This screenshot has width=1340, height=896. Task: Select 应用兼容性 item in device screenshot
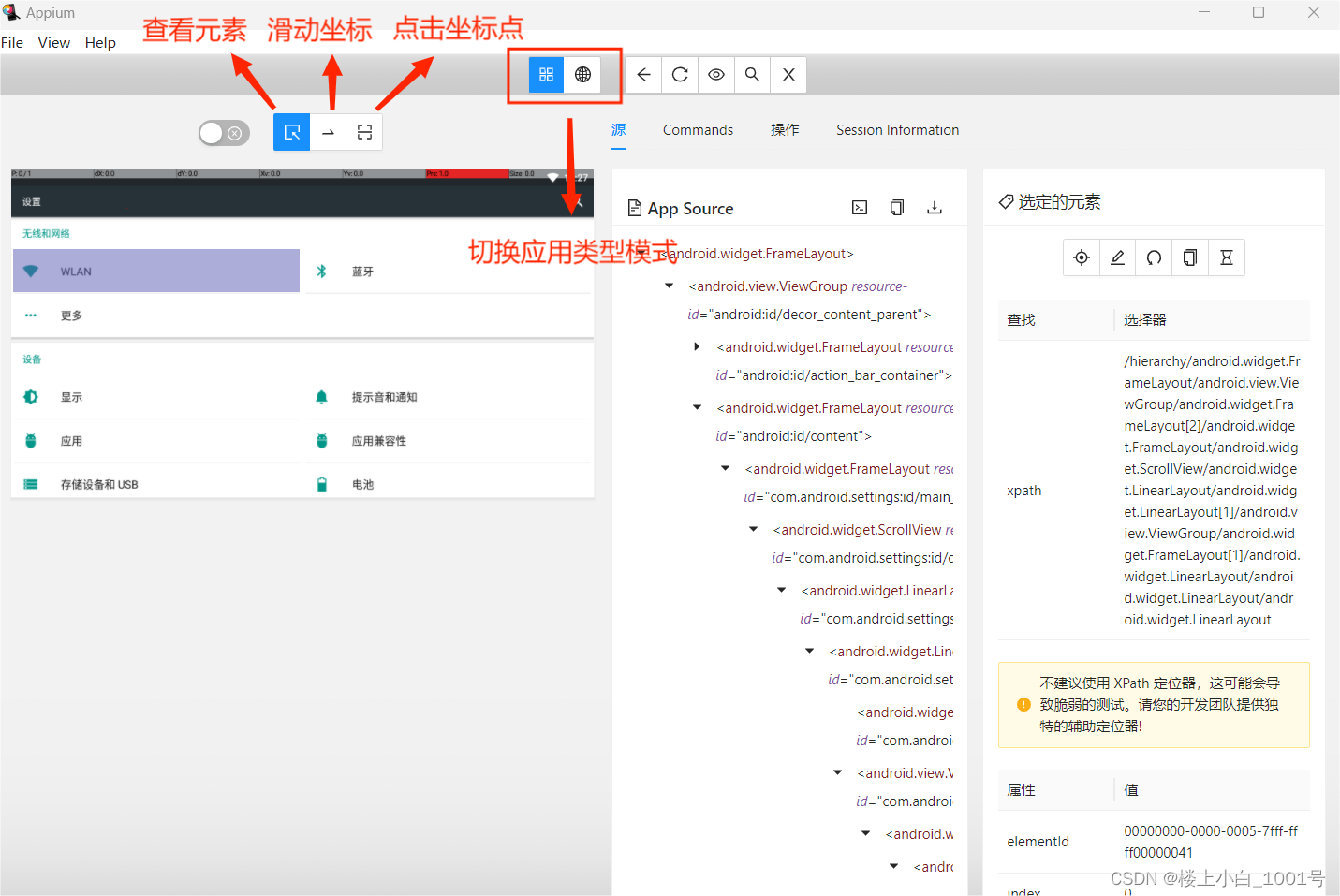(x=448, y=441)
